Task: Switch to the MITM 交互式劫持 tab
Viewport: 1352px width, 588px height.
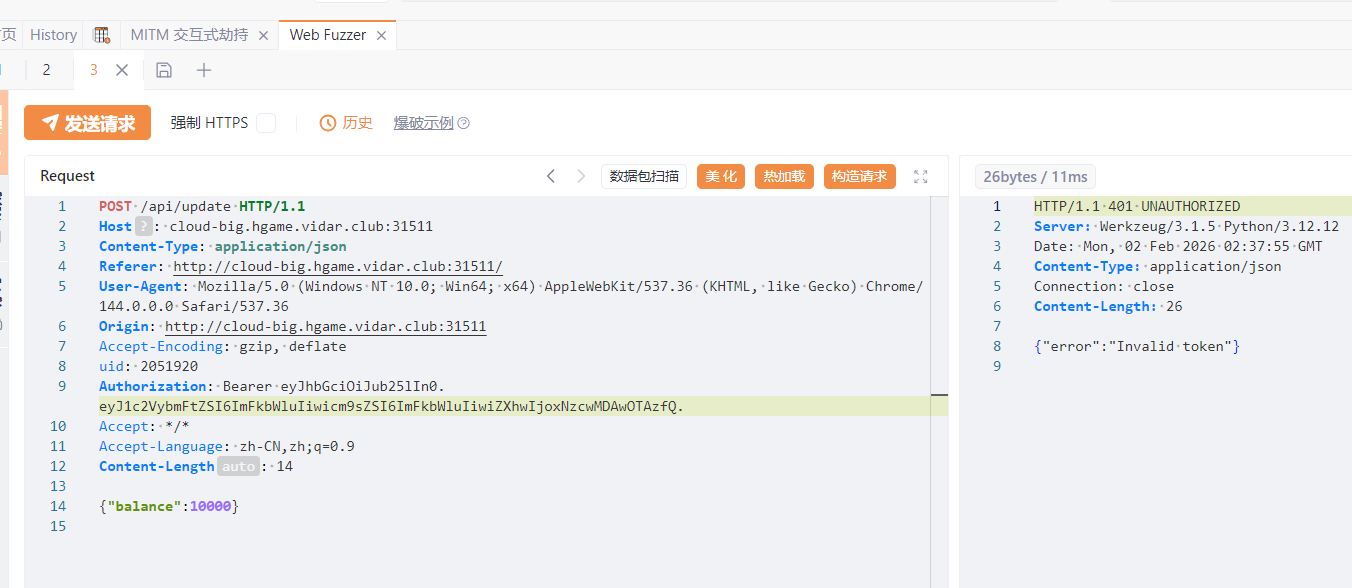Action: (x=188, y=35)
